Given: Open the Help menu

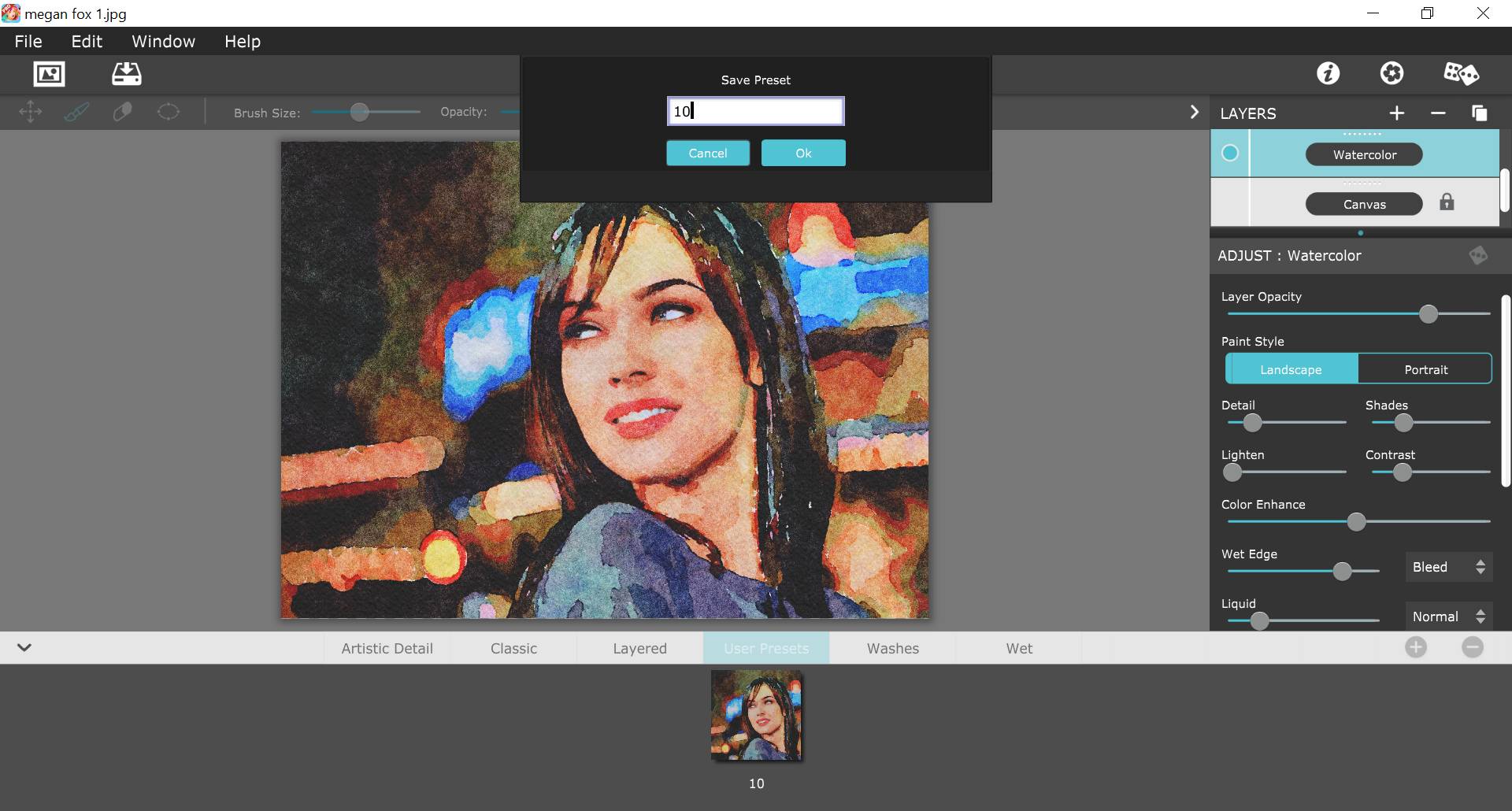Looking at the screenshot, I should pos(243,41).
